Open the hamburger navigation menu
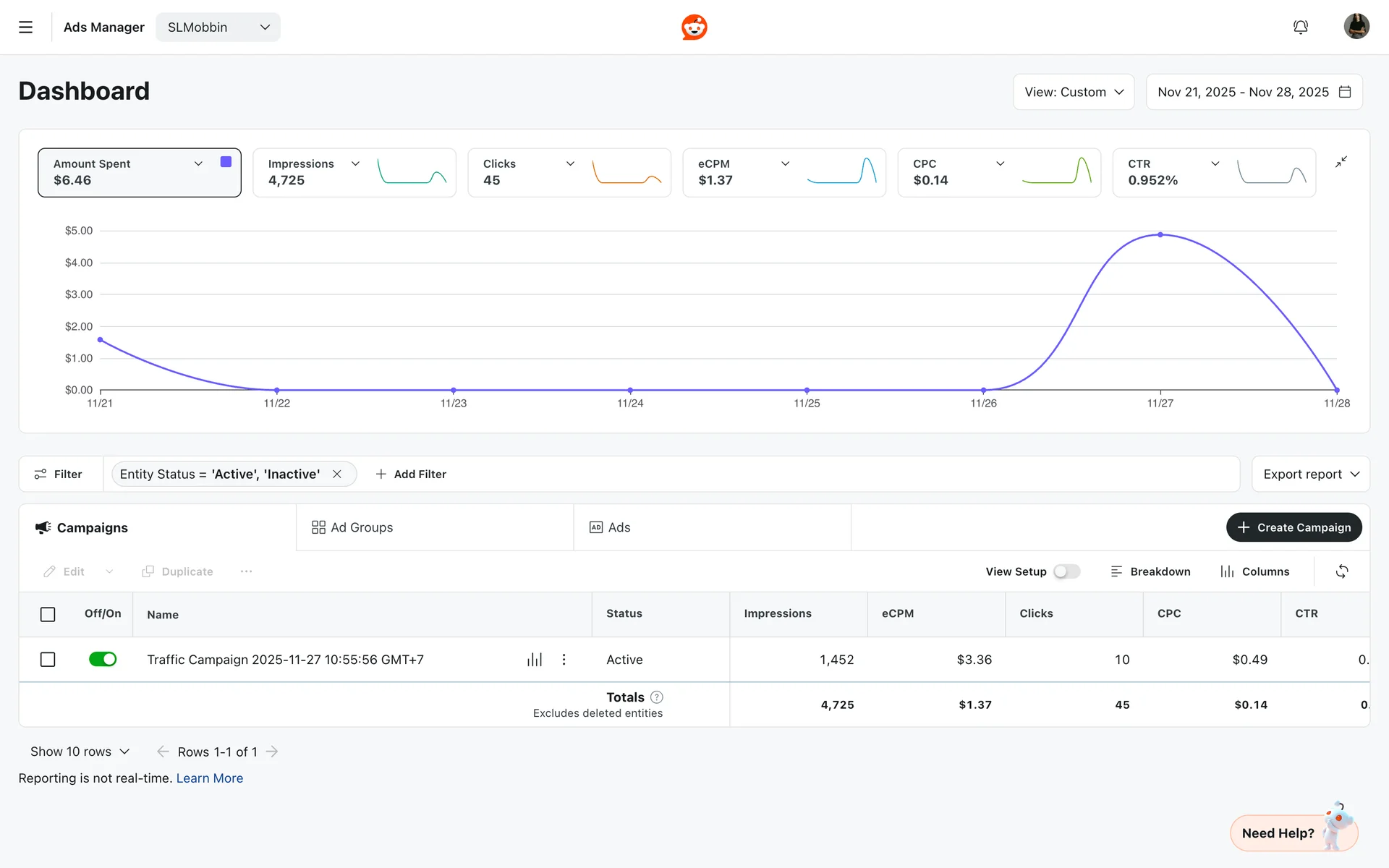Viewport: 1389px width, 868px height. [x=25, y=27]
